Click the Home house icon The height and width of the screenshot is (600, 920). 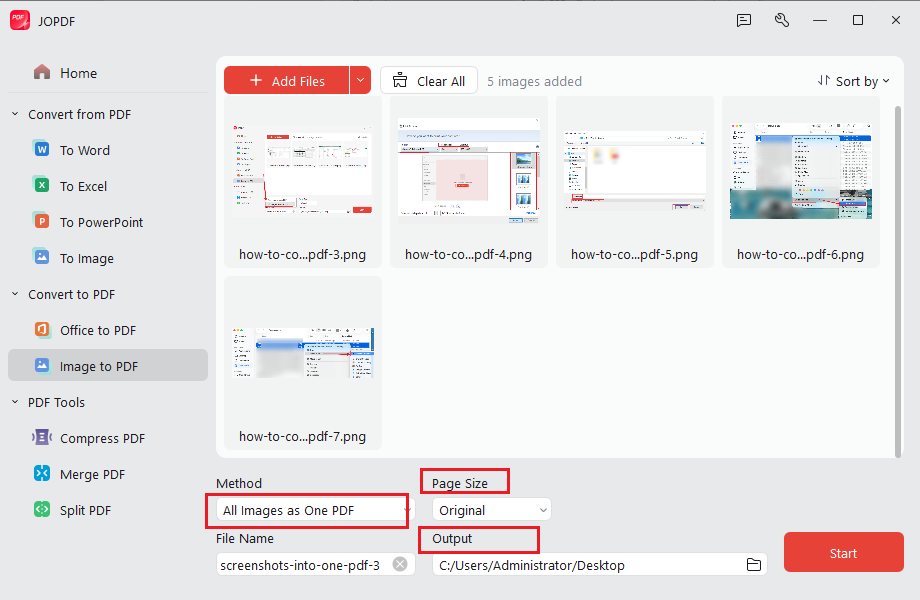pos(42,72)
